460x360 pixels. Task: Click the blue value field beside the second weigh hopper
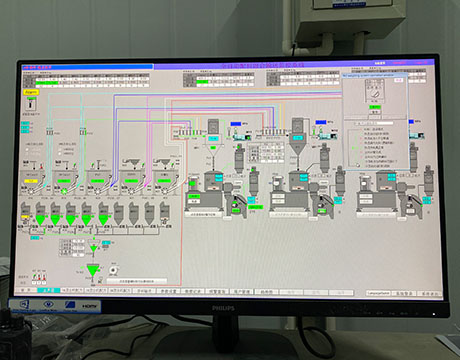pos(321,122)
